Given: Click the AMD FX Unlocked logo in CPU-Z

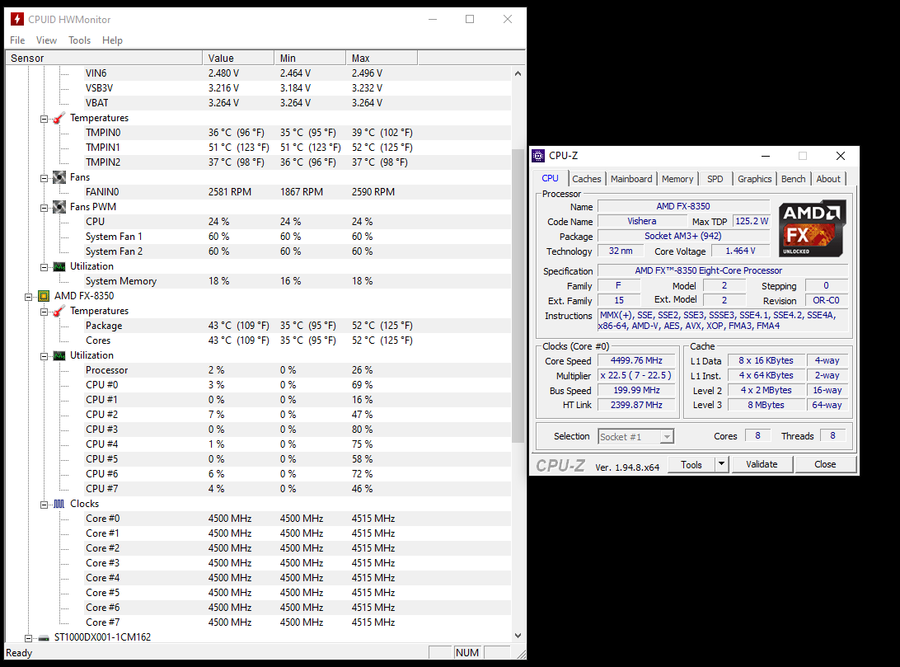Looking at the screenshot, I should click(812, 228).
